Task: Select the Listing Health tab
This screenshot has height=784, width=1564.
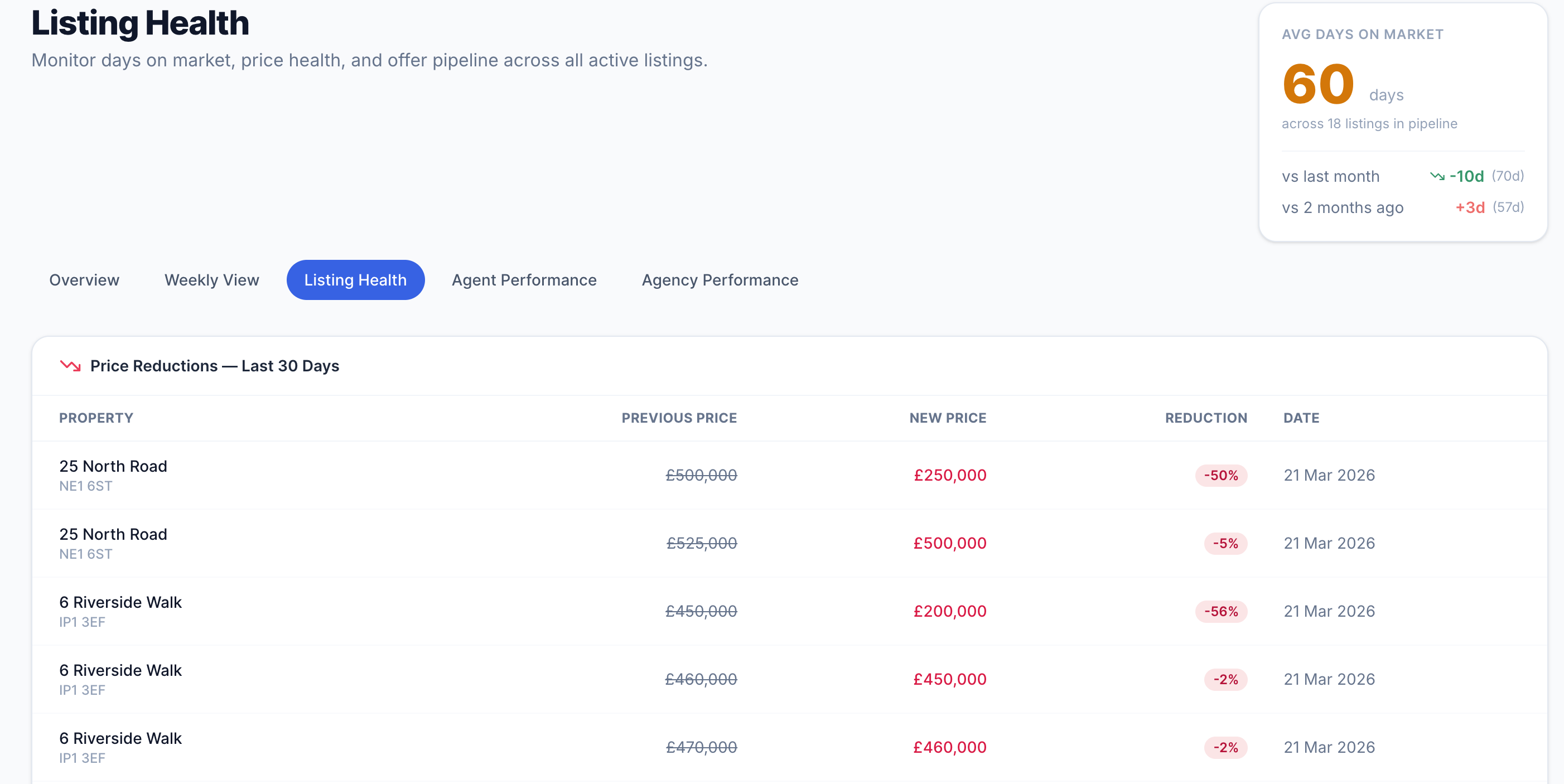Action: (355, 280)
